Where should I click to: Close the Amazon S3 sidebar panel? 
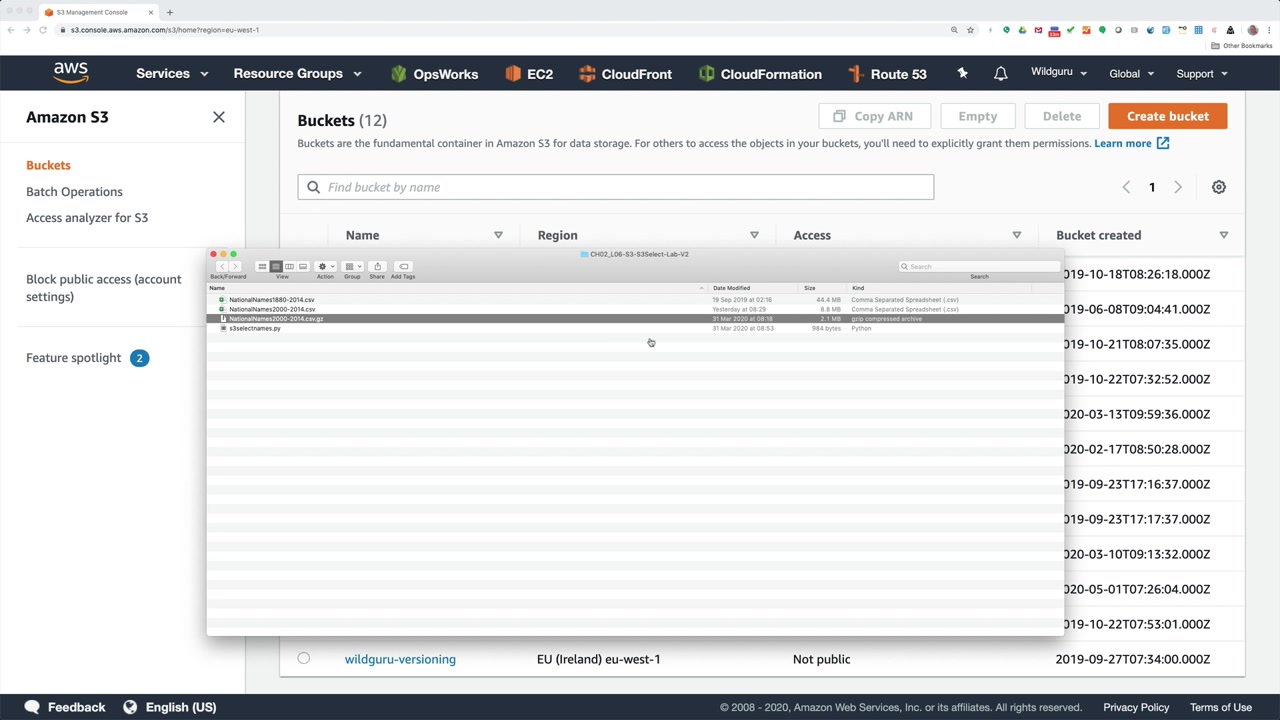tap(219, 117)
